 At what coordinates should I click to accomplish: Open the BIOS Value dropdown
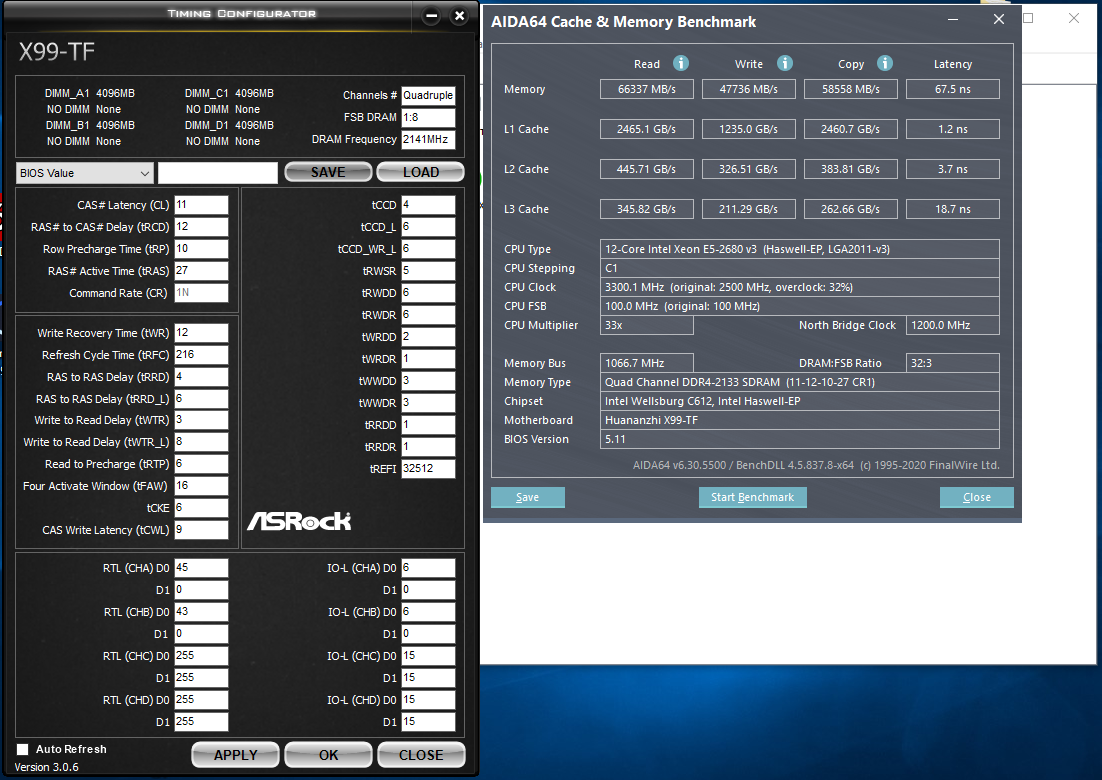[x=84, y=173]
